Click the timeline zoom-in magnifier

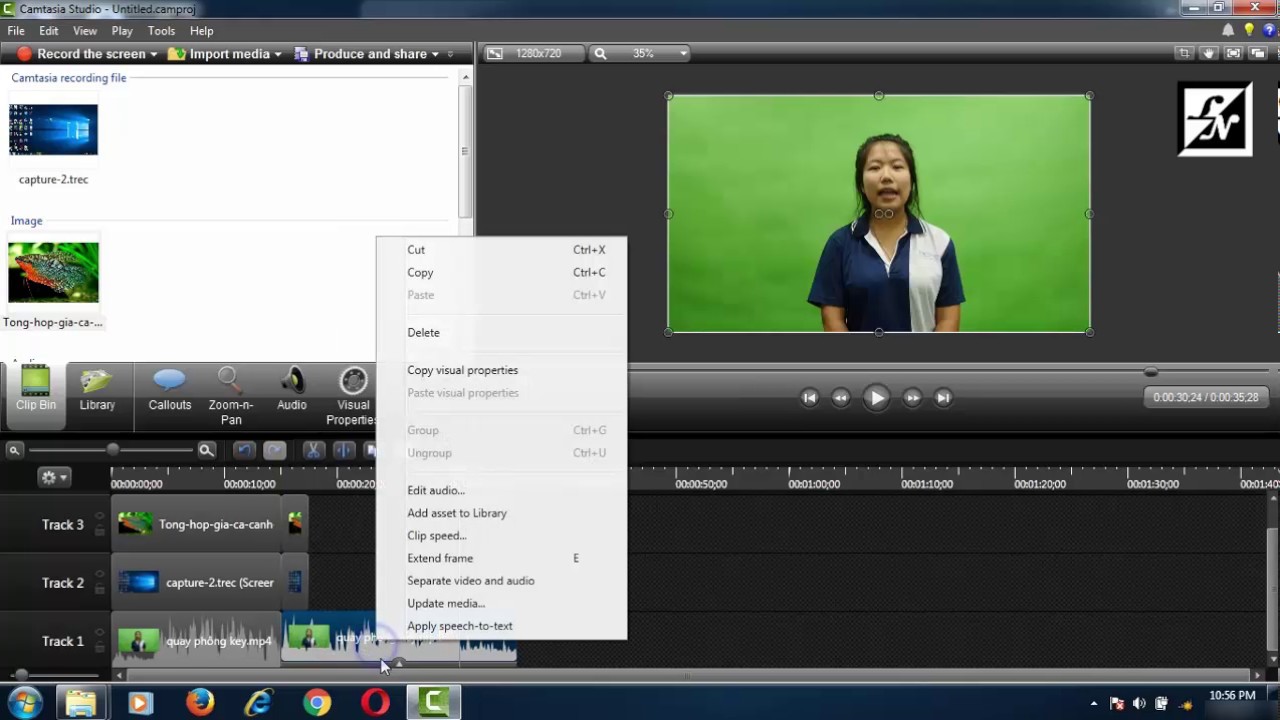(206, 451)
